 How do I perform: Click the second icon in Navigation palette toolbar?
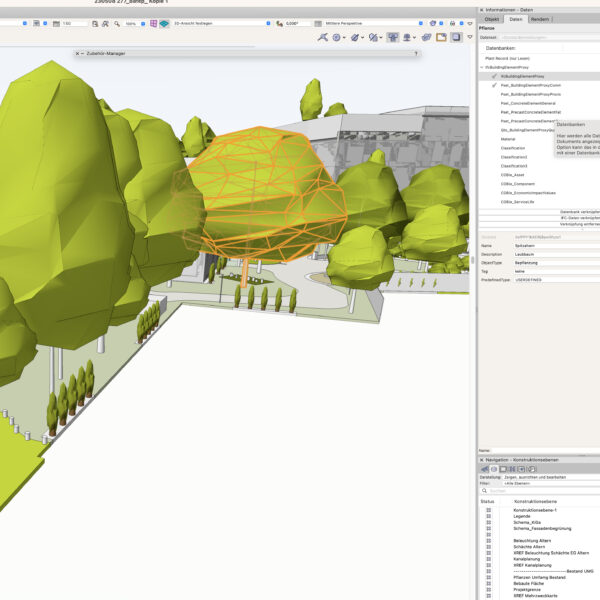point(492,468)
